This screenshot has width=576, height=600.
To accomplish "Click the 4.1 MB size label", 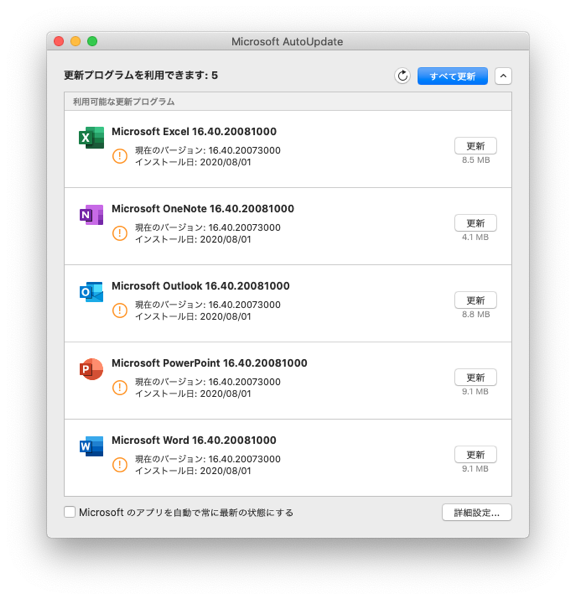I will (x=475, y=237).
